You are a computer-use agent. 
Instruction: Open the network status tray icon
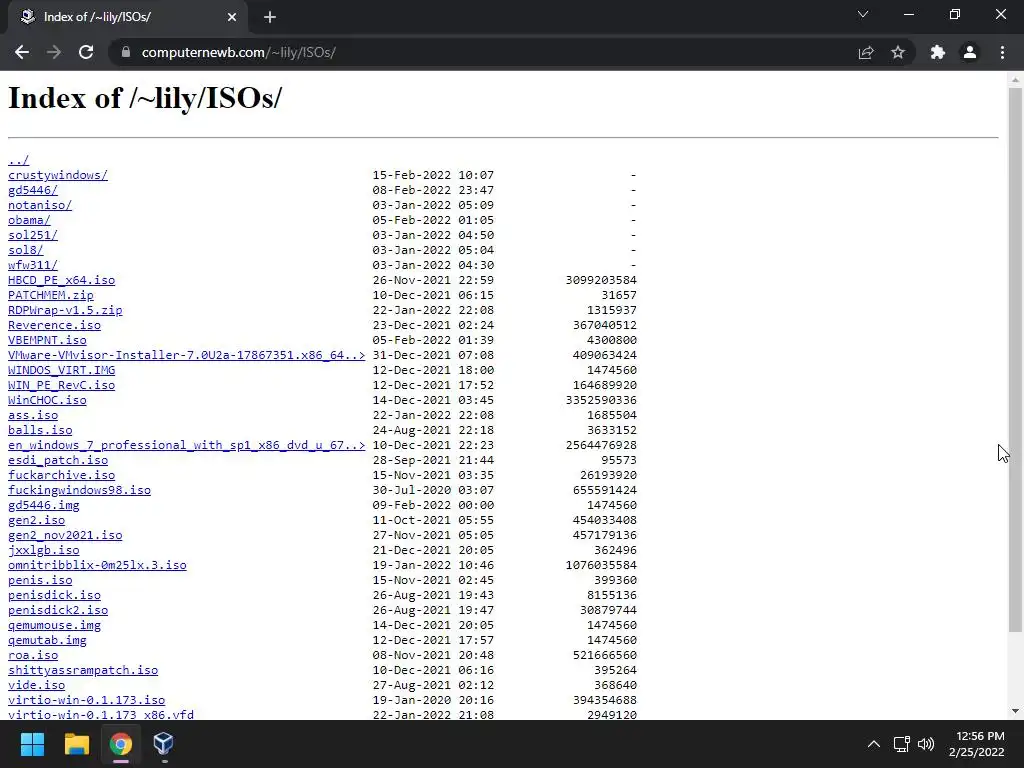coord(901,744)
